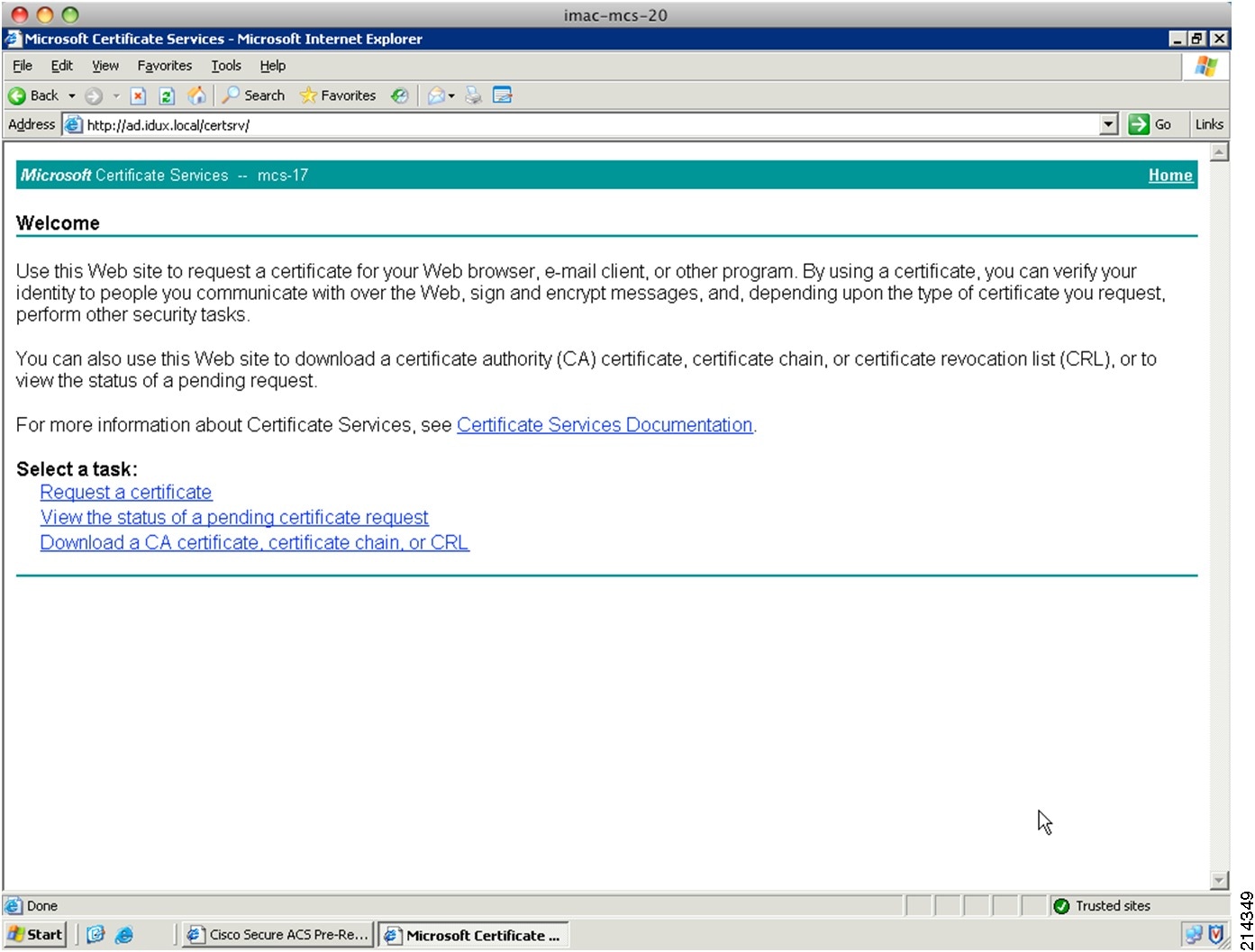Click the yellow minimize button of the imac-mcs-20 window
The image size is (1255, 952).
44,14
